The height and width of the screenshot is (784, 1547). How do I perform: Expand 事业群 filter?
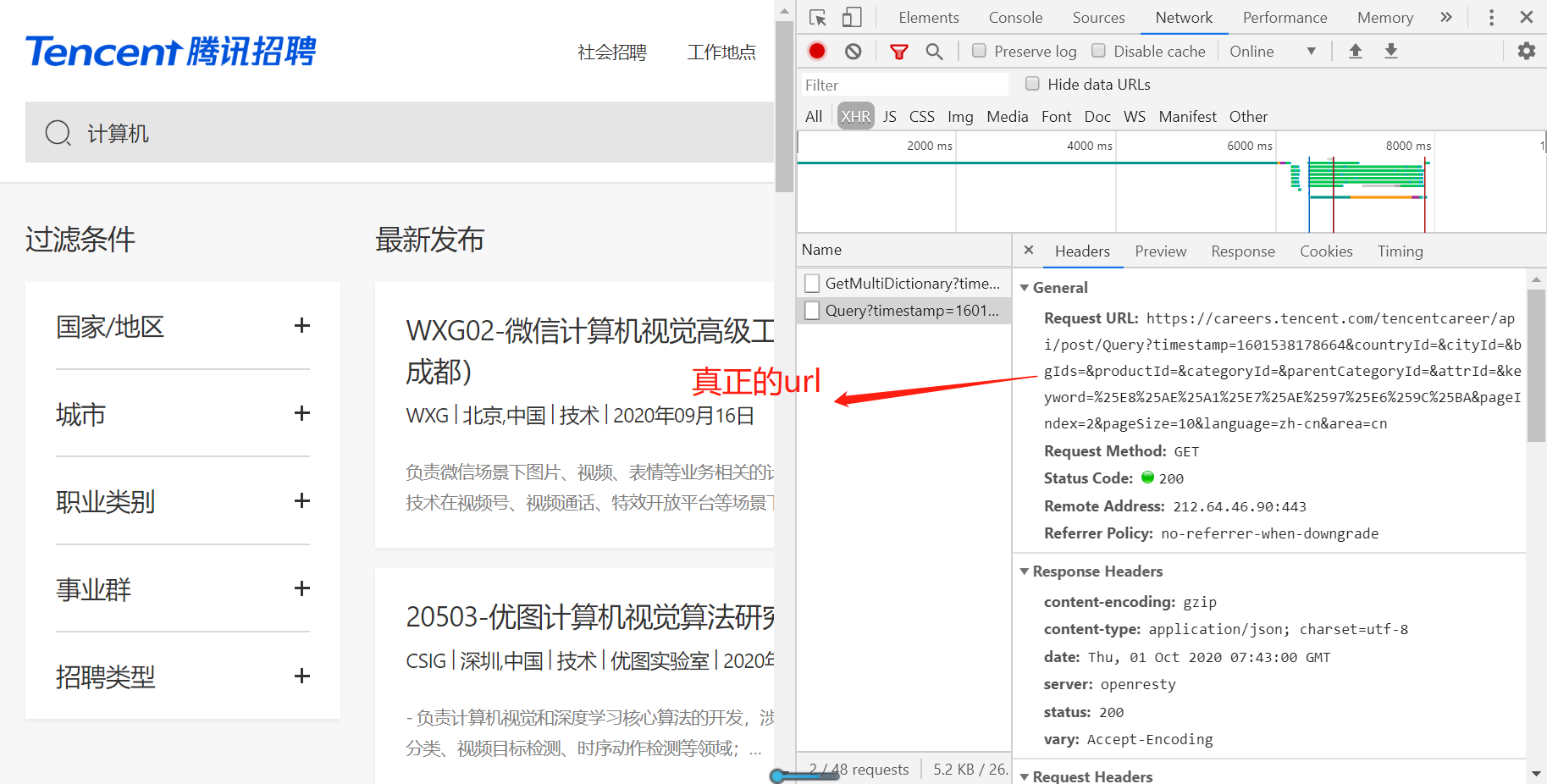[301, 588]
